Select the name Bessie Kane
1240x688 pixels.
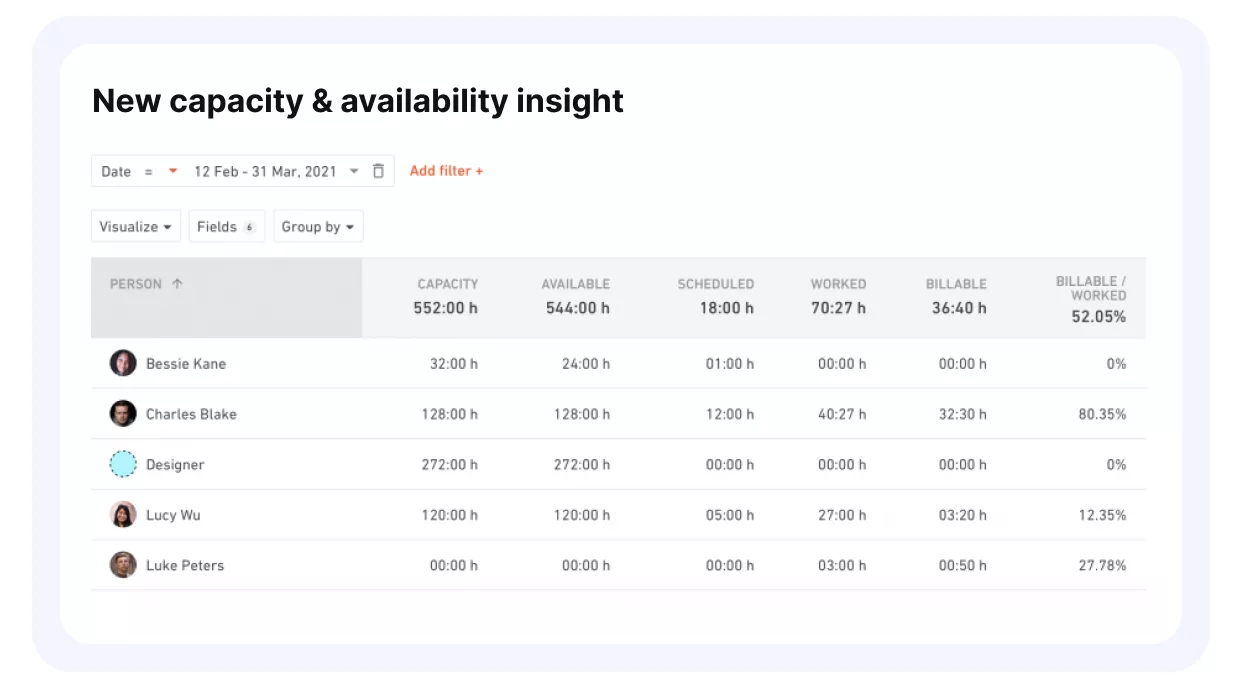click(186, 364)
